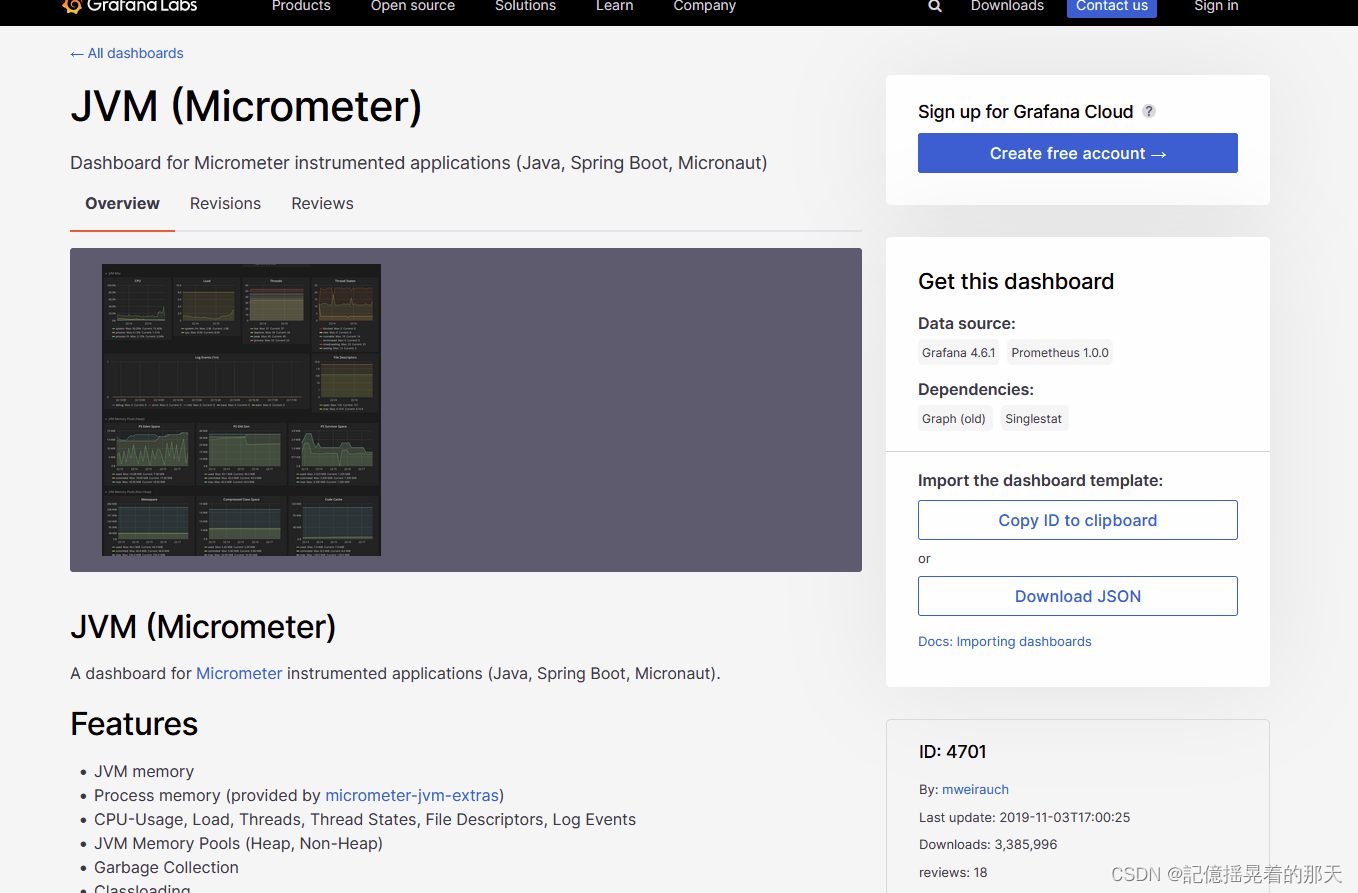This screenshot has width=1358, height=893.
Task: Open the Products menu
Action: click(x=301, y=6)
